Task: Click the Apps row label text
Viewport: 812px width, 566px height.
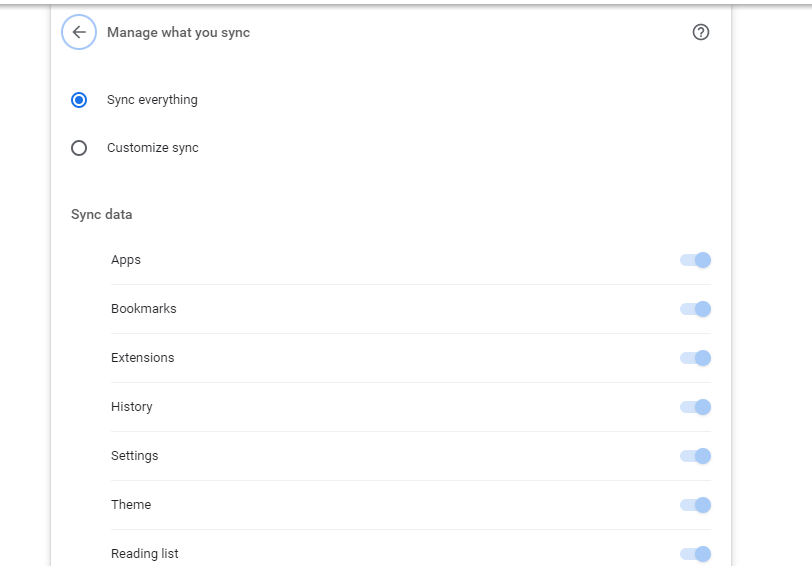Action: [126, 260]
